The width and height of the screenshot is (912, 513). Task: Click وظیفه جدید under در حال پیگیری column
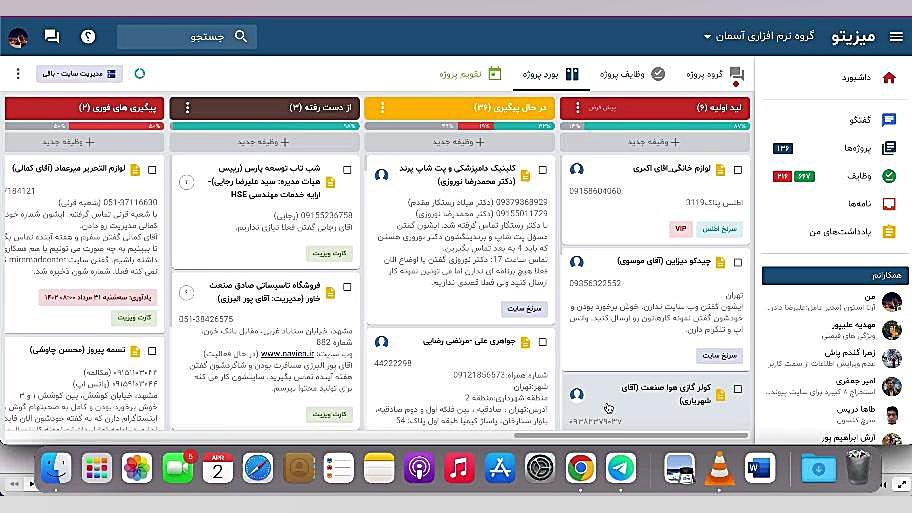459,142
